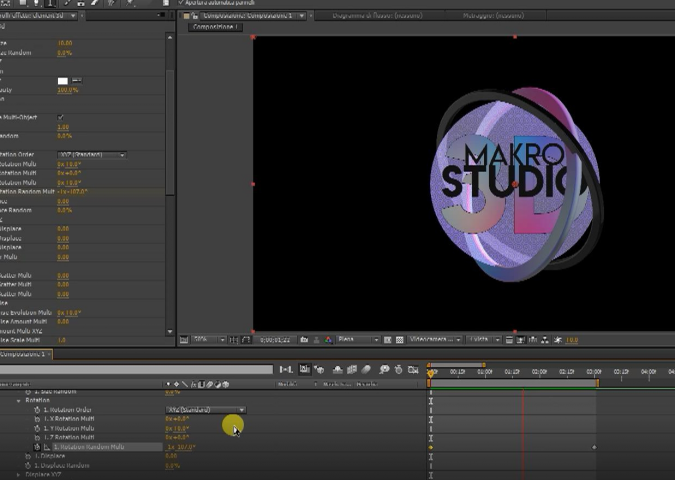
Task: Open the Videocamera view dropdown
Action: (435, 340)
